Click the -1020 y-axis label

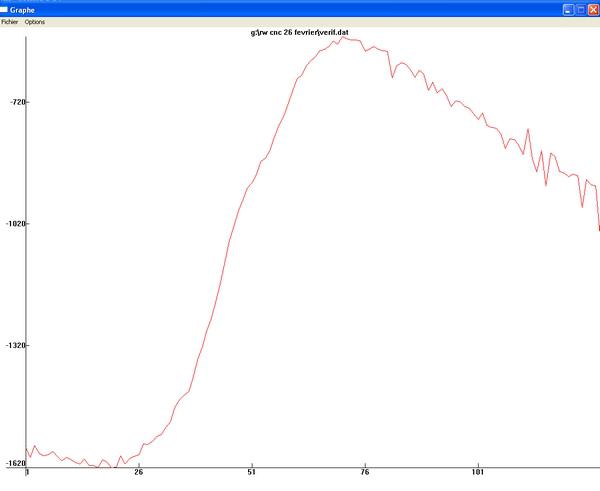[x=16, y=223]
